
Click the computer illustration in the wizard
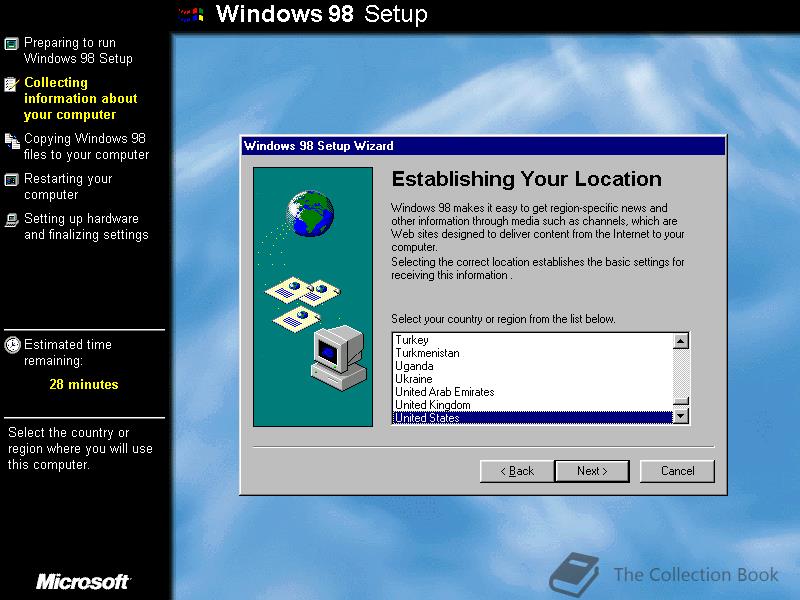[339, 358]
